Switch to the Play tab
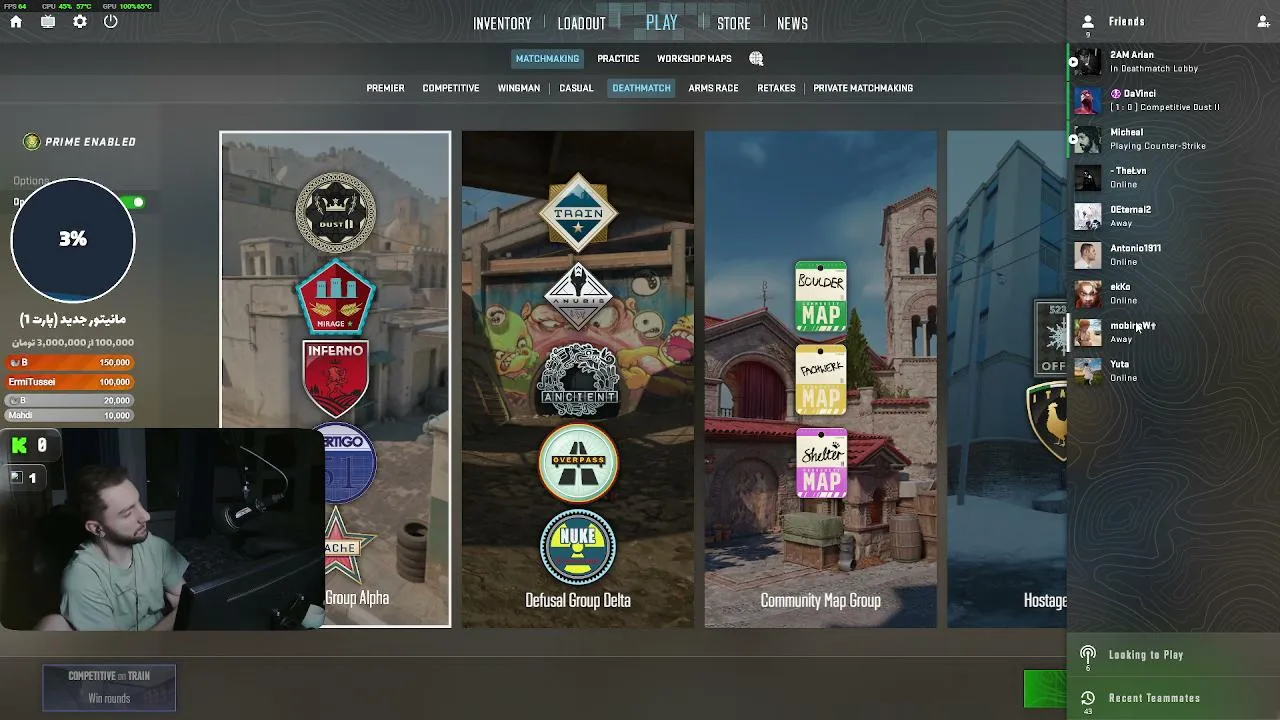This screenshot has height=720, width=1280. tap(661, 22)
